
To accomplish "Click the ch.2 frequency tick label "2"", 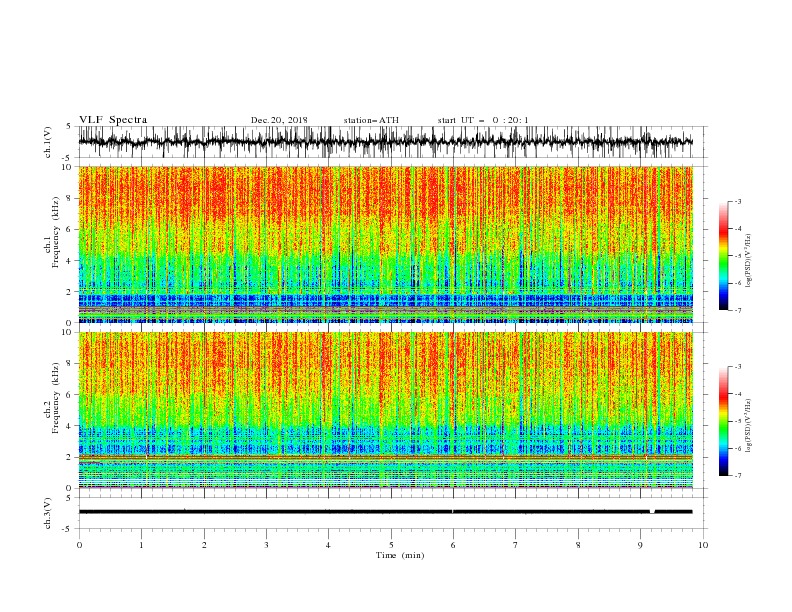I will (x=70, y=457).
